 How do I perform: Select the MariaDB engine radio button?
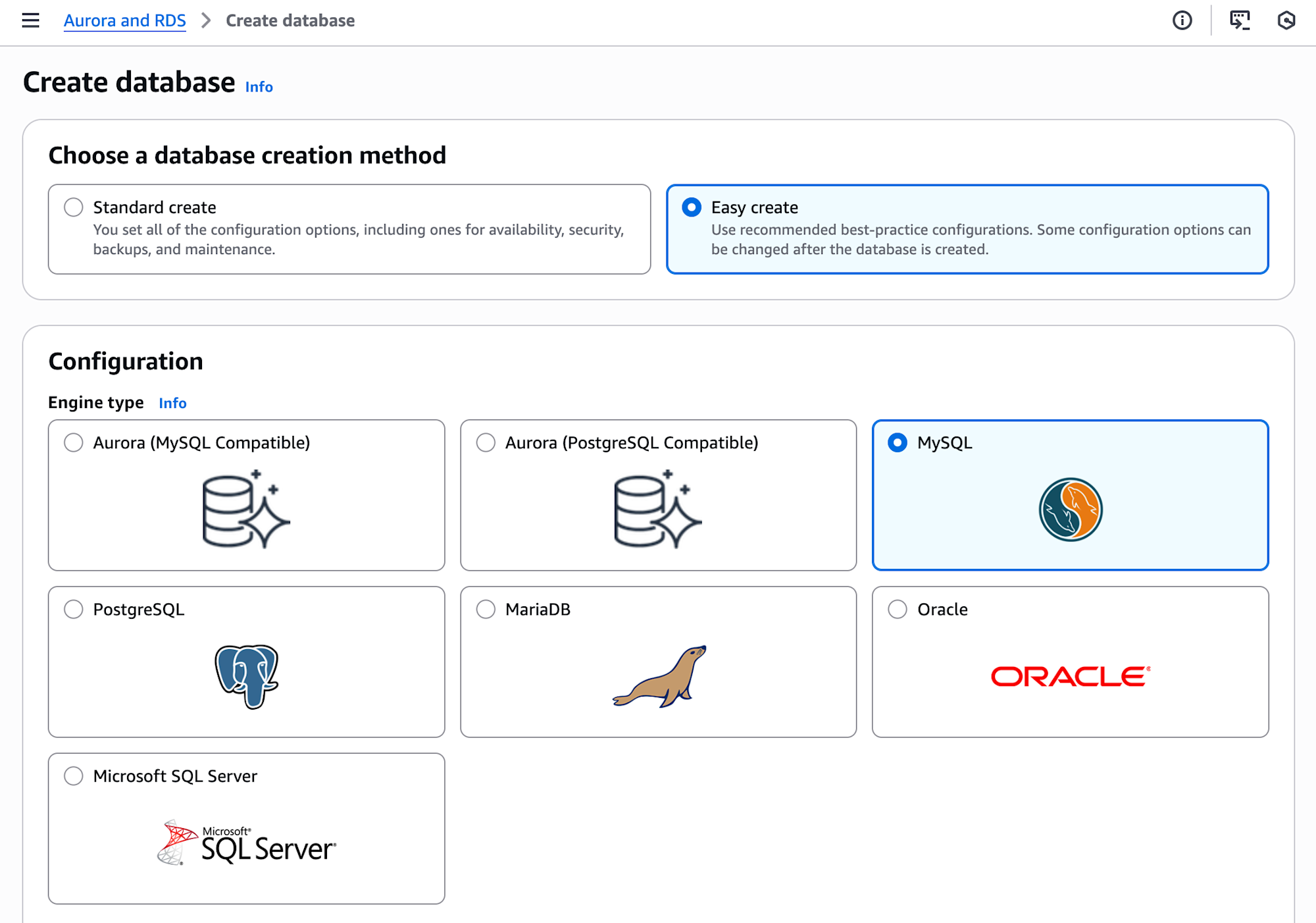click(x=486, y=609)
